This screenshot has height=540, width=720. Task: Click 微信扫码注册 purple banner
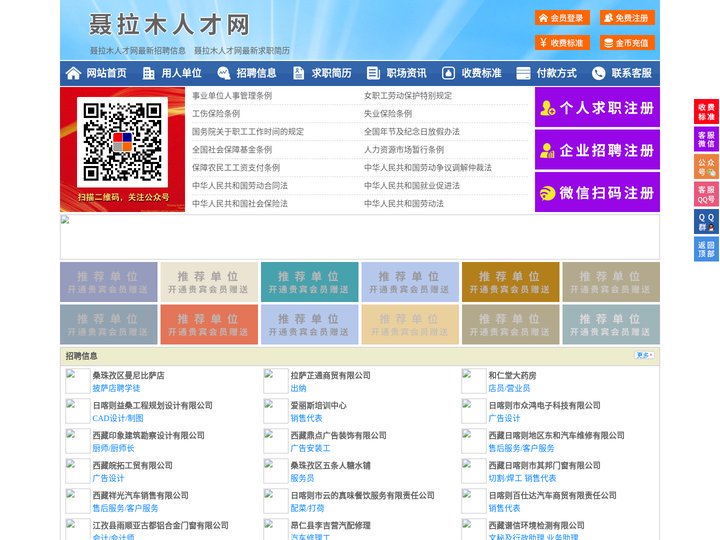(x=597, y=192)
